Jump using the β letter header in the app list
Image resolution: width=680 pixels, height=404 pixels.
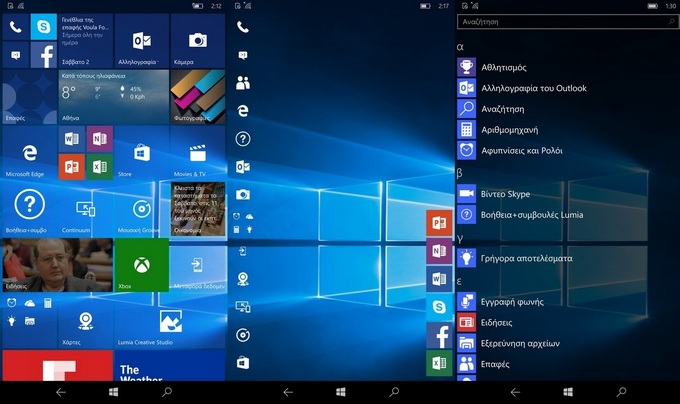[x=460, y=173]
